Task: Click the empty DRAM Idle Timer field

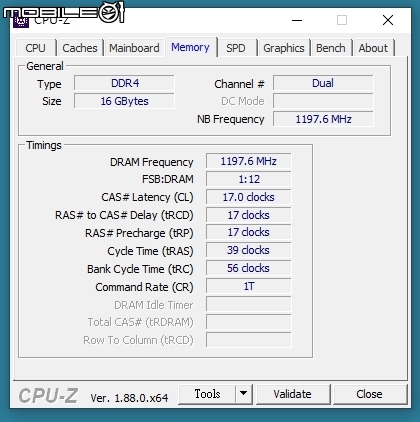Action: point(249,304)
